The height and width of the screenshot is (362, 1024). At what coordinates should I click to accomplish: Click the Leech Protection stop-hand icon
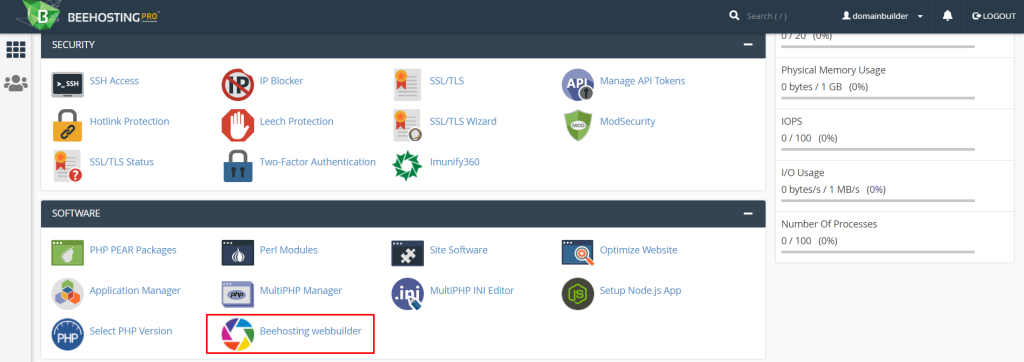click(x=238, y=125)
